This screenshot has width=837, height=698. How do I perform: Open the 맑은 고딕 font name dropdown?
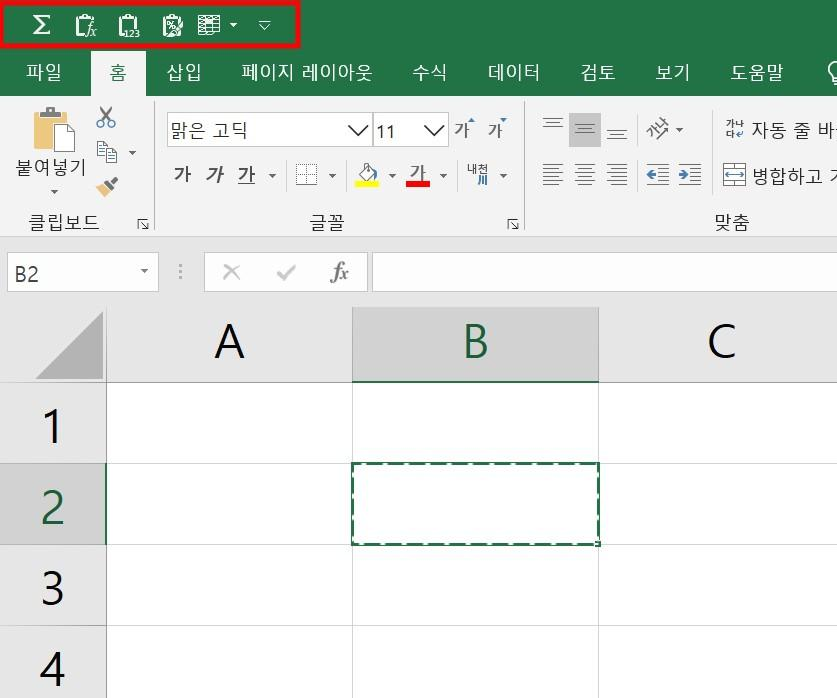coord(357,130)
